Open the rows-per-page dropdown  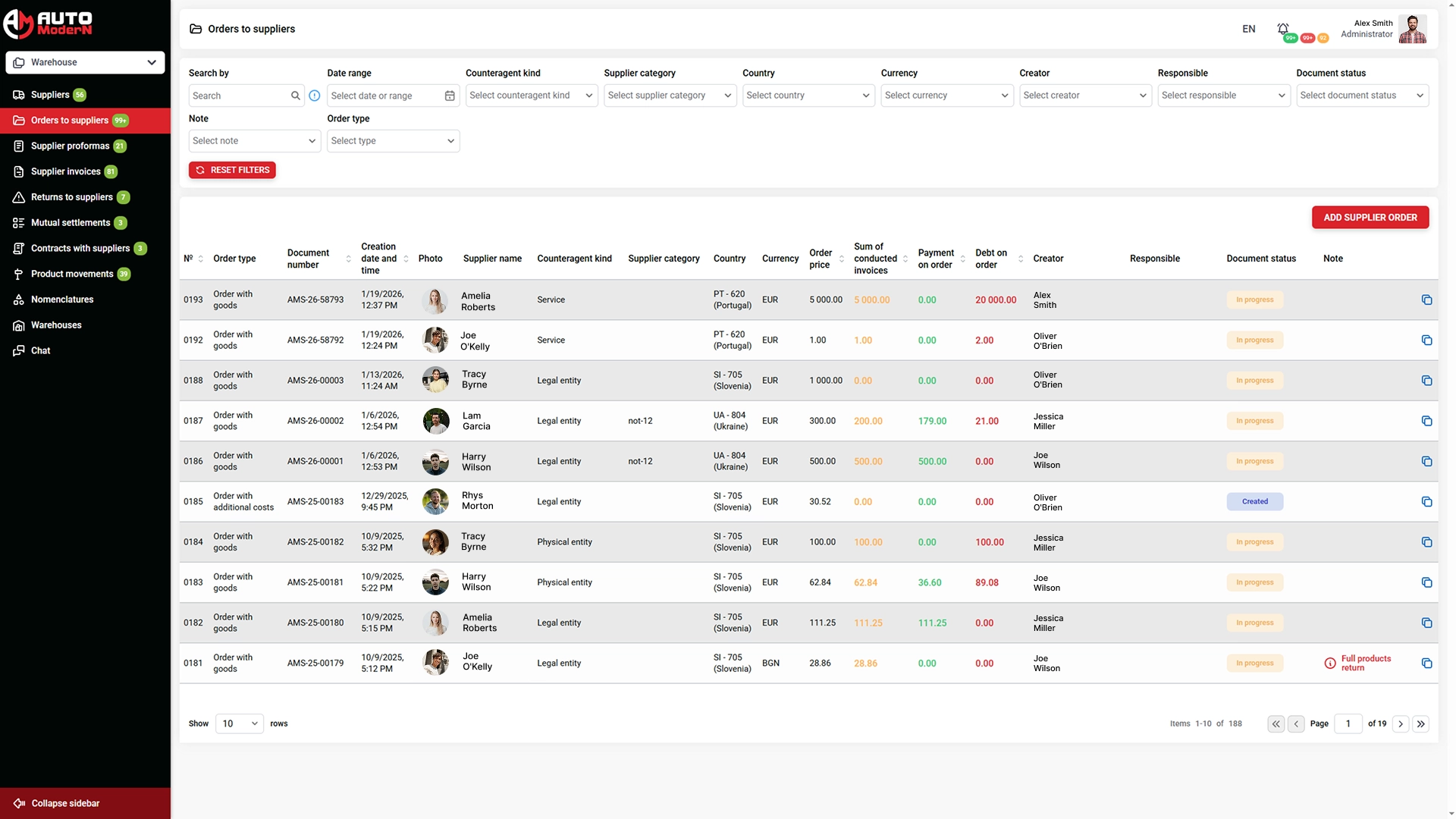click(239, 723)
